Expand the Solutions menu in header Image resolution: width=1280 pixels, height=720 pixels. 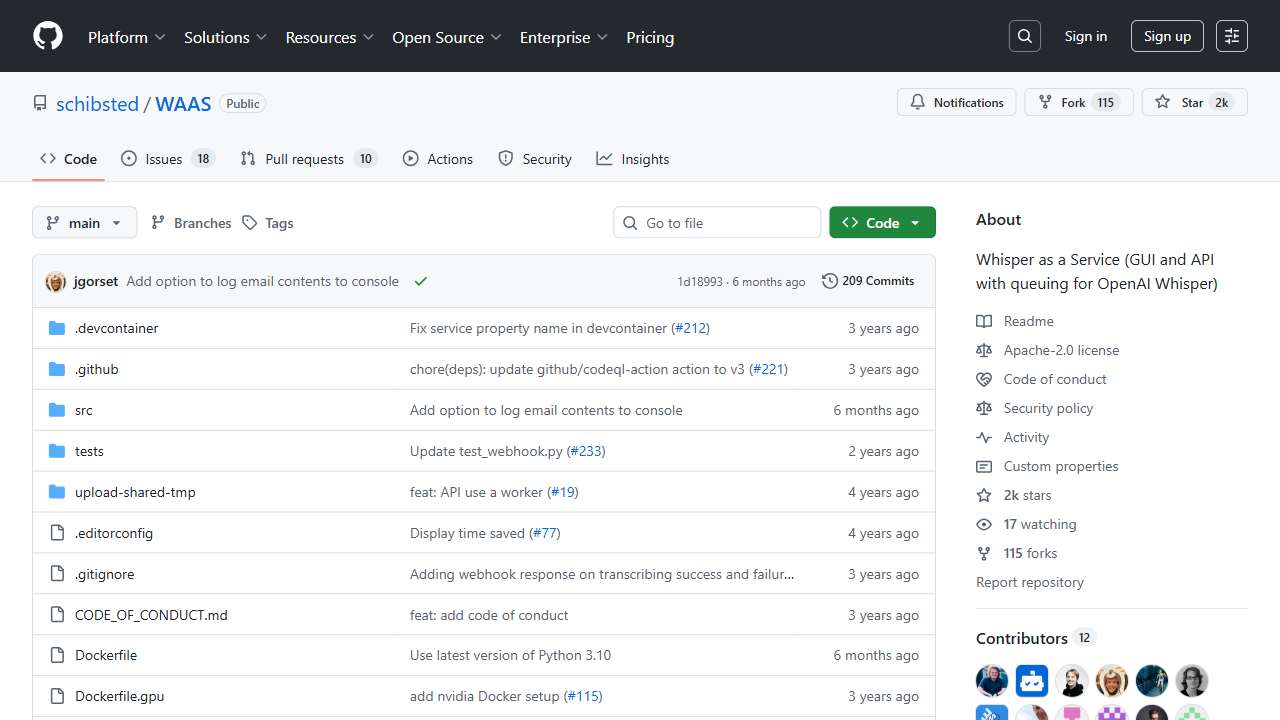(225, 37)
